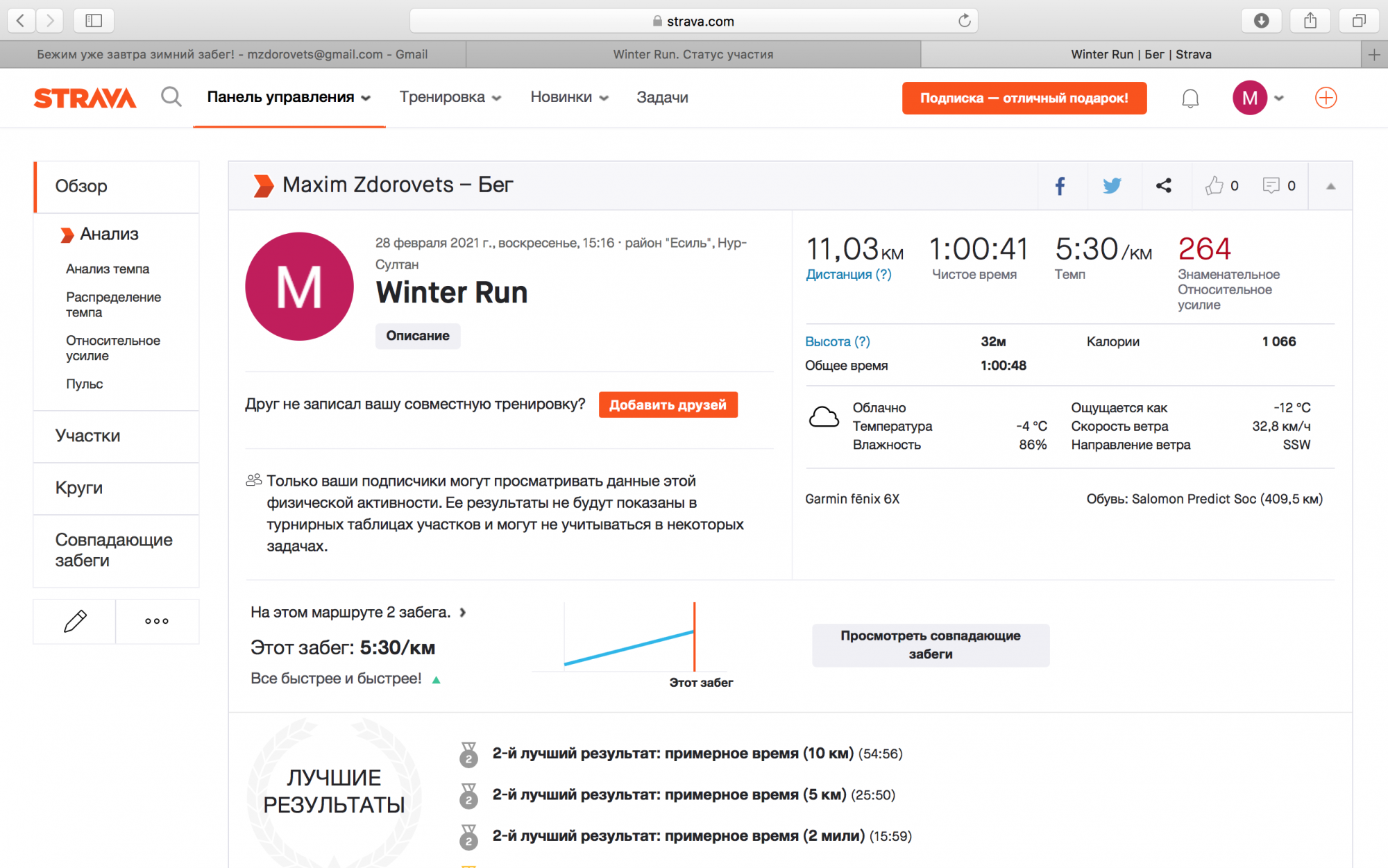The height and width of the screenshot is (868, 1388).
Task: Share activity on Facebook
Action: pyautogui.click(x=1060, y=186)
